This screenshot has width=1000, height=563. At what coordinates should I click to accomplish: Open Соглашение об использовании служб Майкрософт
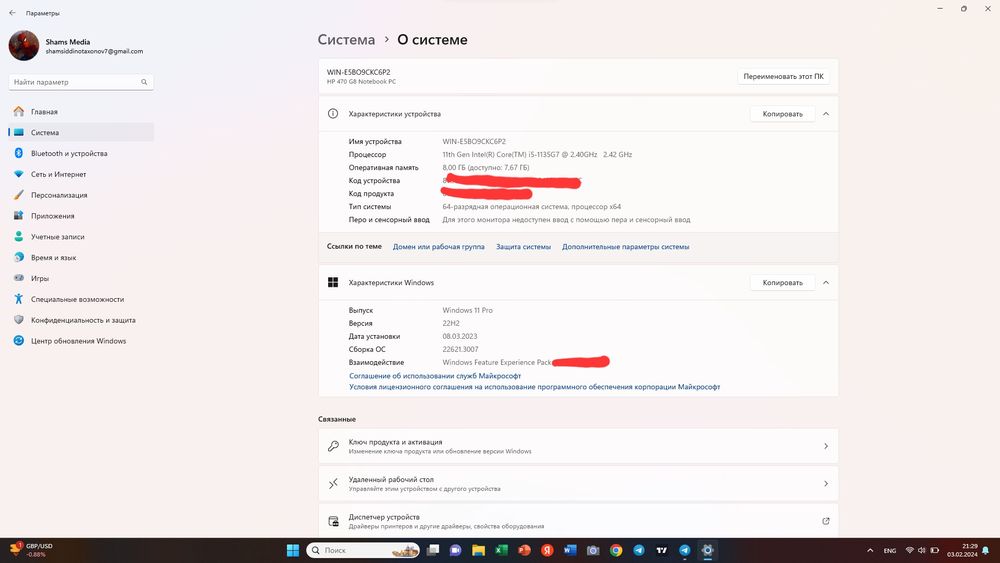click(435, 376)
